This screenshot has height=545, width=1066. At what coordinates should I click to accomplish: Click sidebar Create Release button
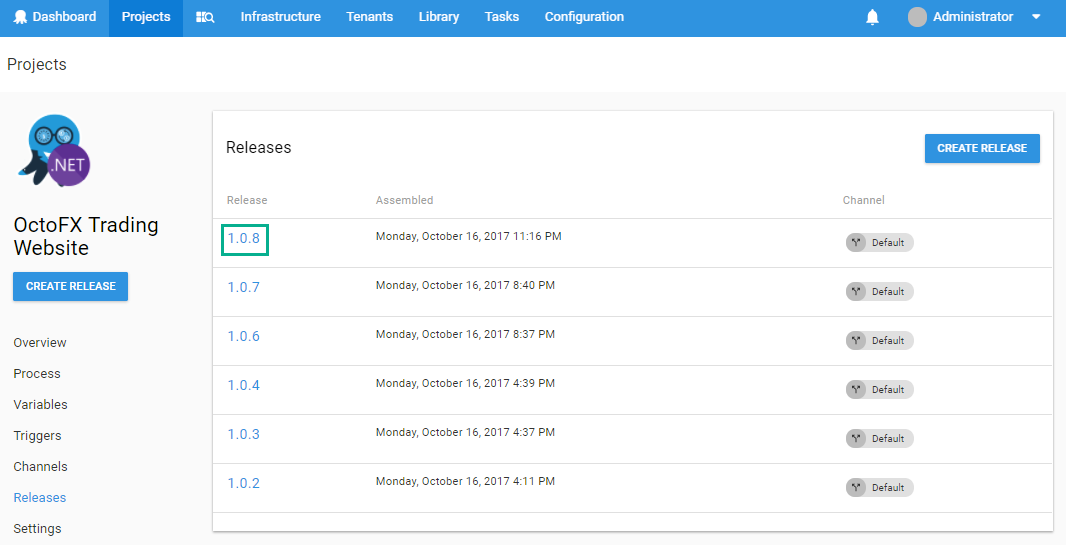tap(70, 286)
